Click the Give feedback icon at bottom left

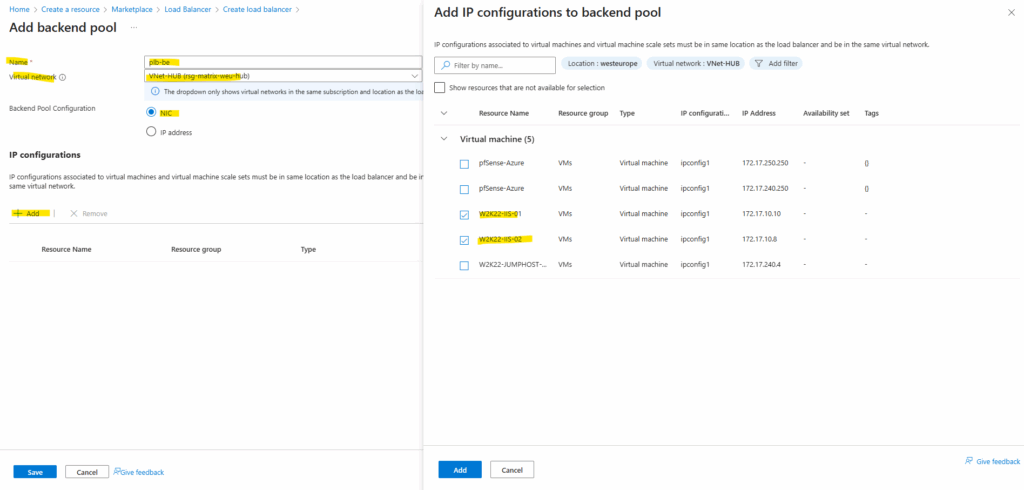point(118,472)
